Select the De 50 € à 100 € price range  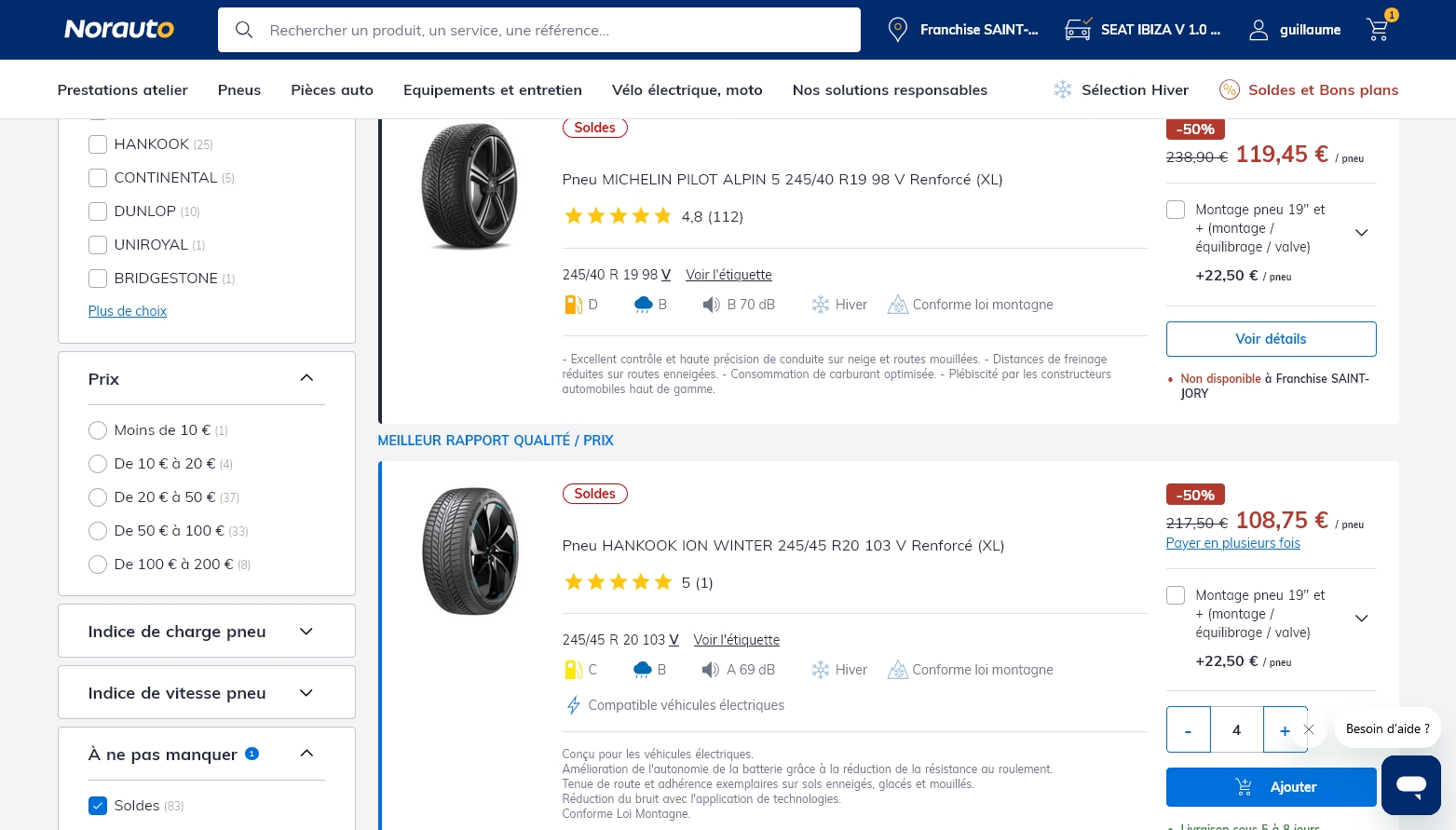click(x=98, y=531)
